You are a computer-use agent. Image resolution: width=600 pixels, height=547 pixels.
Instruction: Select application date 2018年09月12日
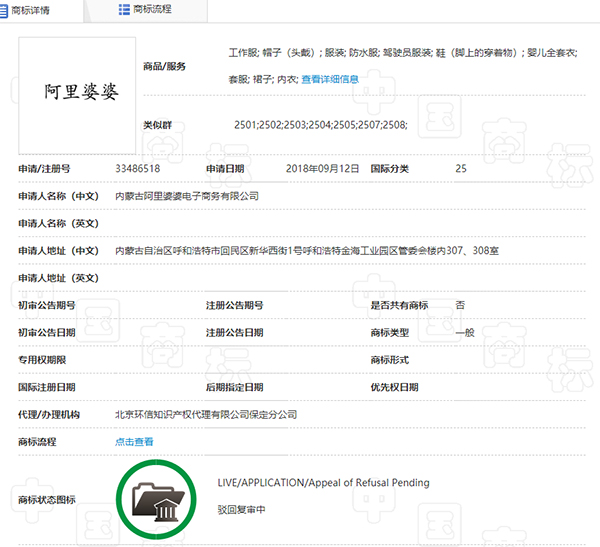tap(322, 168)
